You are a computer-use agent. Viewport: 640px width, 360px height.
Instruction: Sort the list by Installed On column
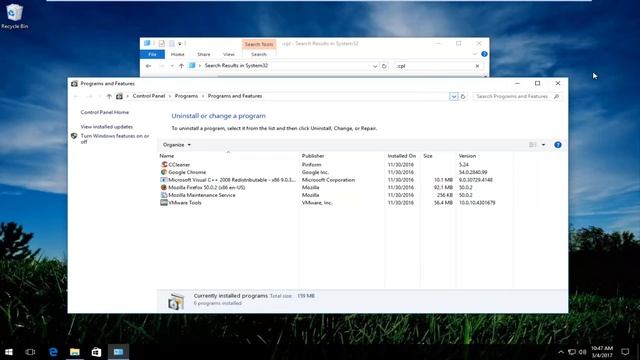coord(402,156)
